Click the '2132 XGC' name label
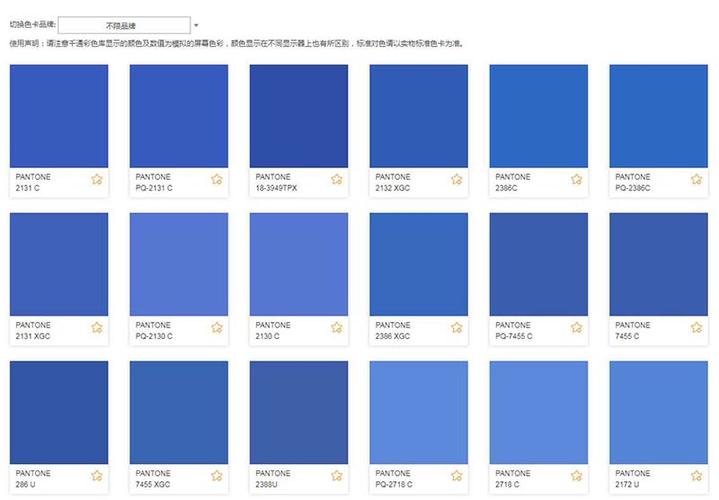 point(393,188)
